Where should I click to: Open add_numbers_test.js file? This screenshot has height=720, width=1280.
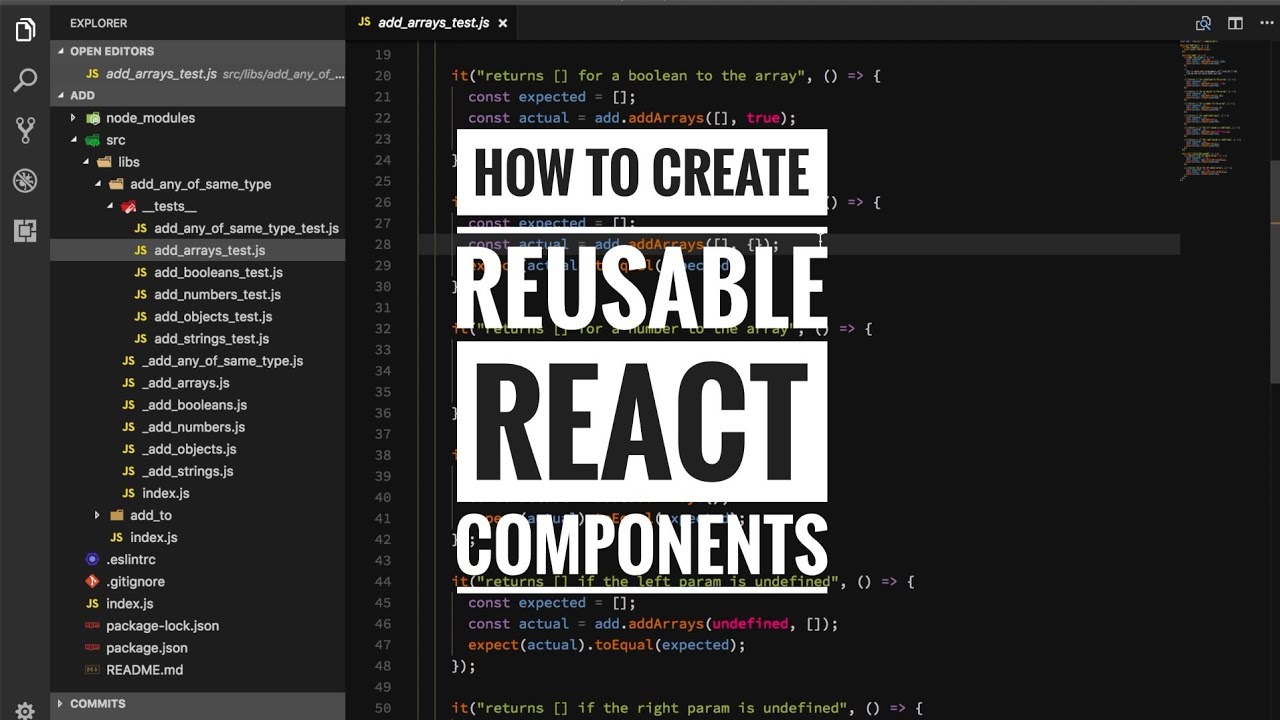tap(198, 294)
